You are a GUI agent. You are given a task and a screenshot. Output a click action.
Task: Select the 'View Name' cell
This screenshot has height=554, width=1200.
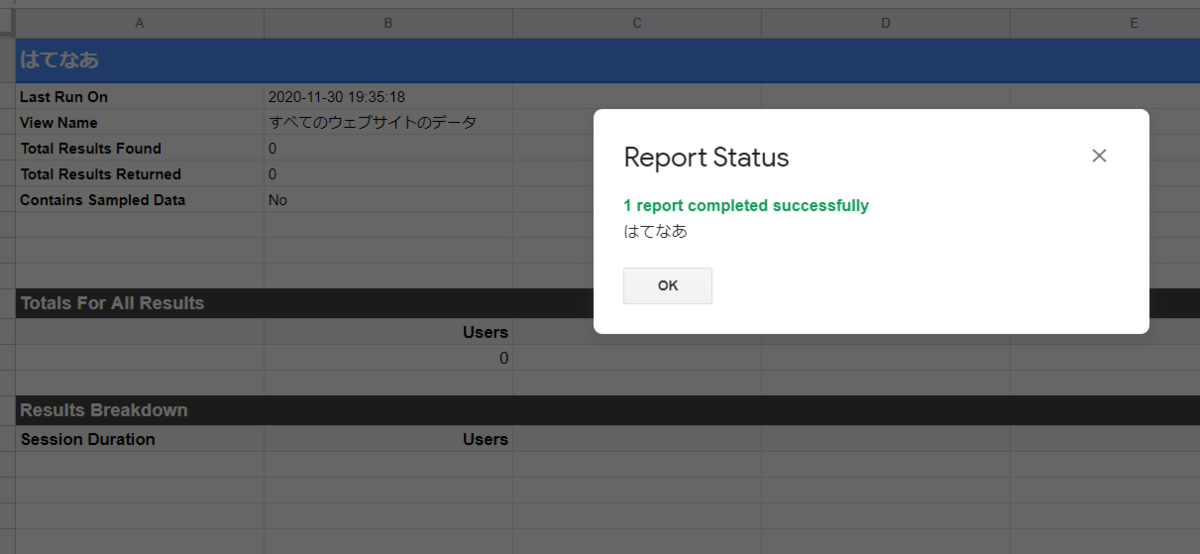140,123
